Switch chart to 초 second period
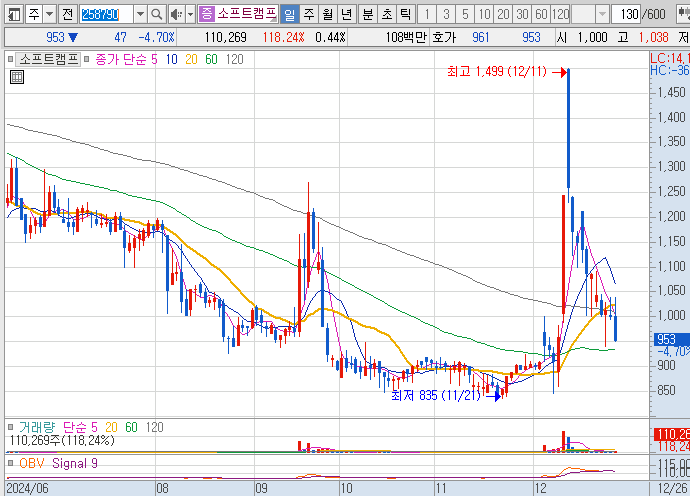 pos(387,15)
